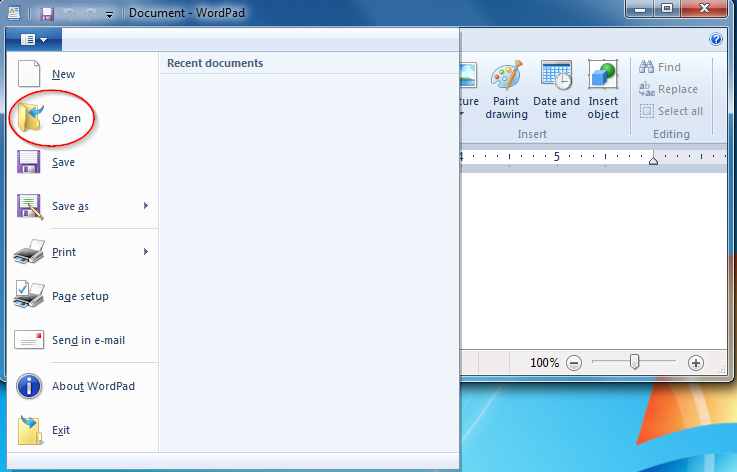Image resolution: width=737 pixels, height=472 pixels.
Task: Collapse the WordPad file menu button
Action: pos(33,40)
